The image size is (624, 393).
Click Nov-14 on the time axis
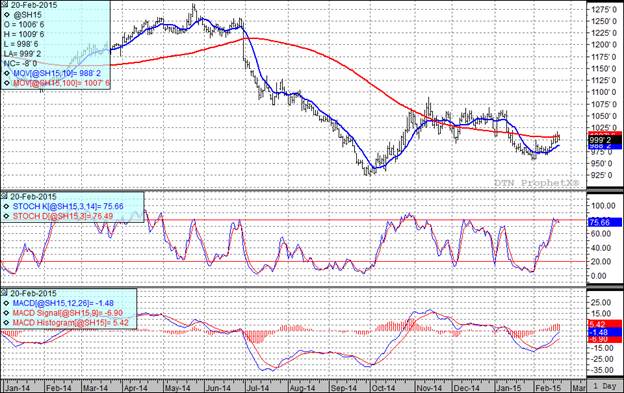(x=429, y=387)
